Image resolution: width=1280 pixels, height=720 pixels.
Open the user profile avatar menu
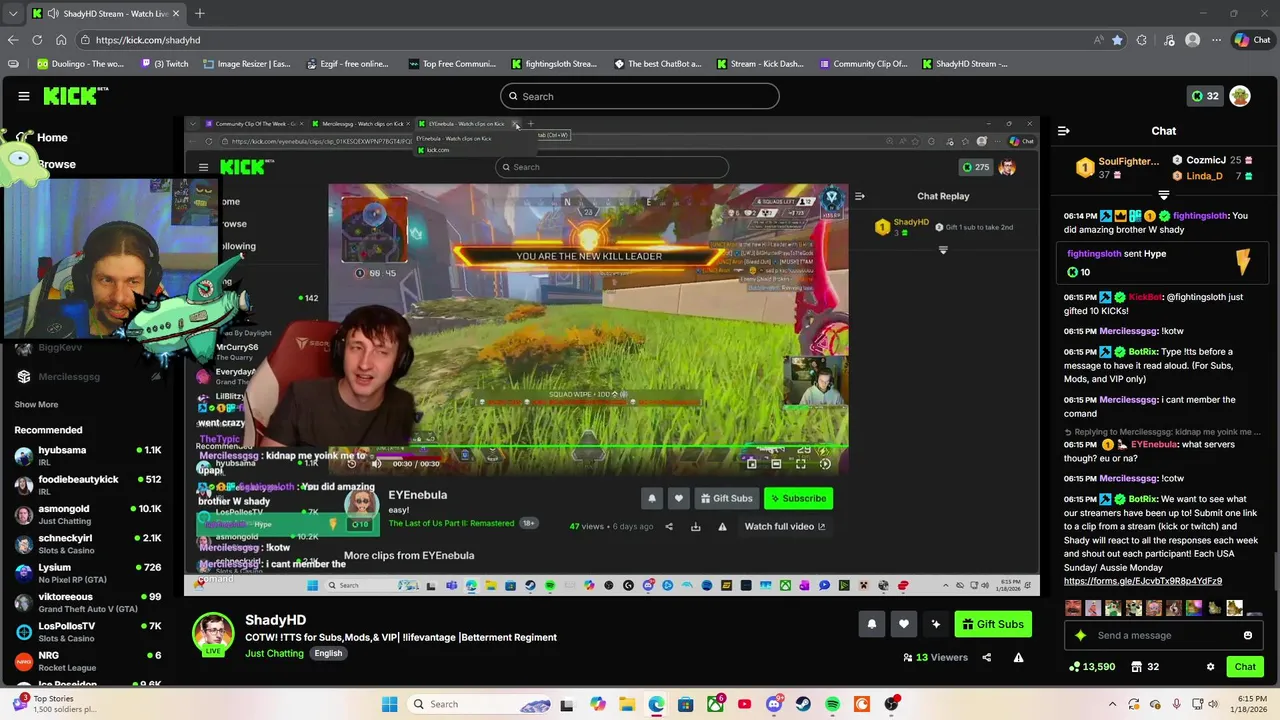pos(1240,96)
